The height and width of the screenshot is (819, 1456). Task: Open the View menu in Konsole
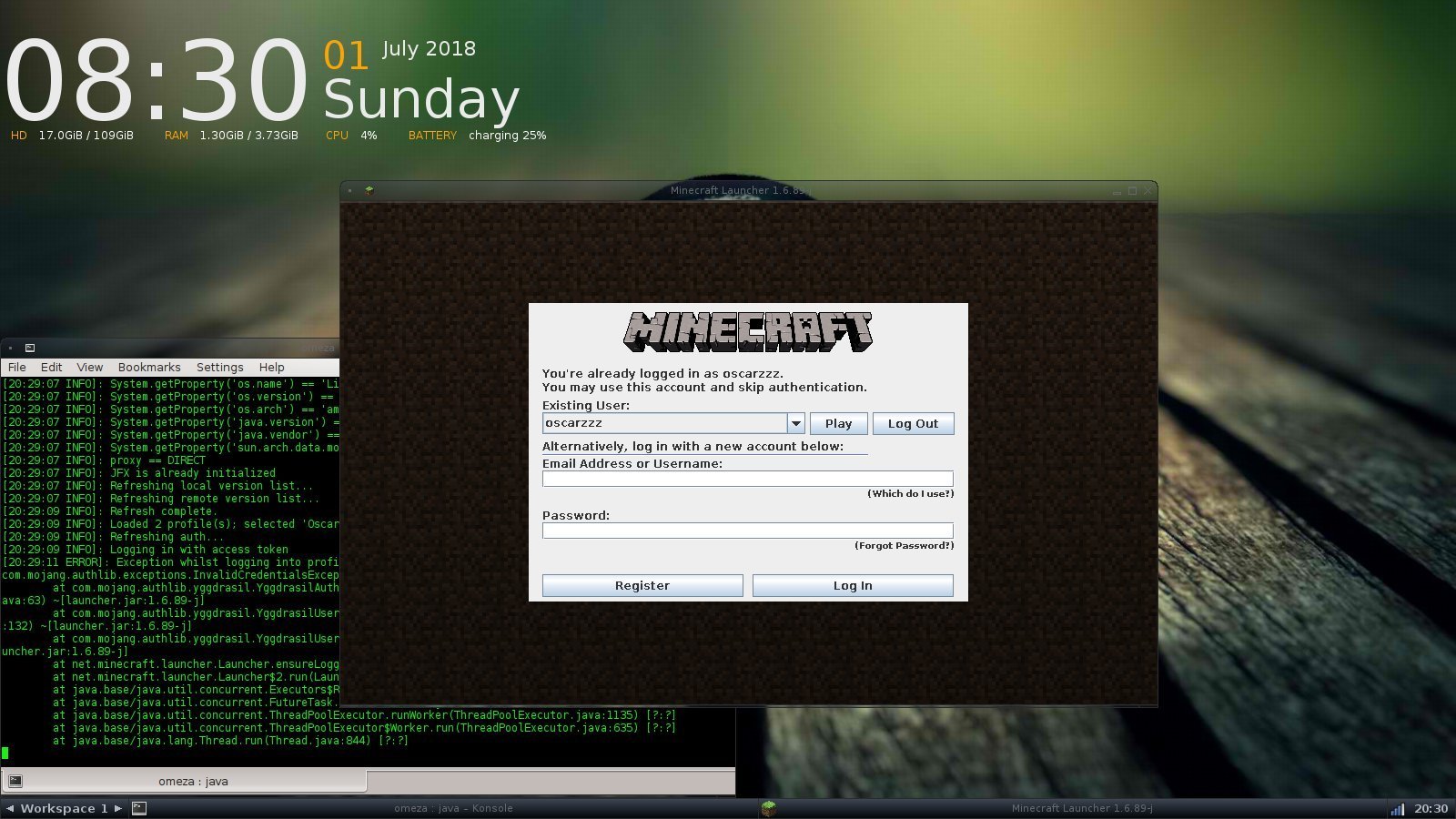[x=90, y=367]
